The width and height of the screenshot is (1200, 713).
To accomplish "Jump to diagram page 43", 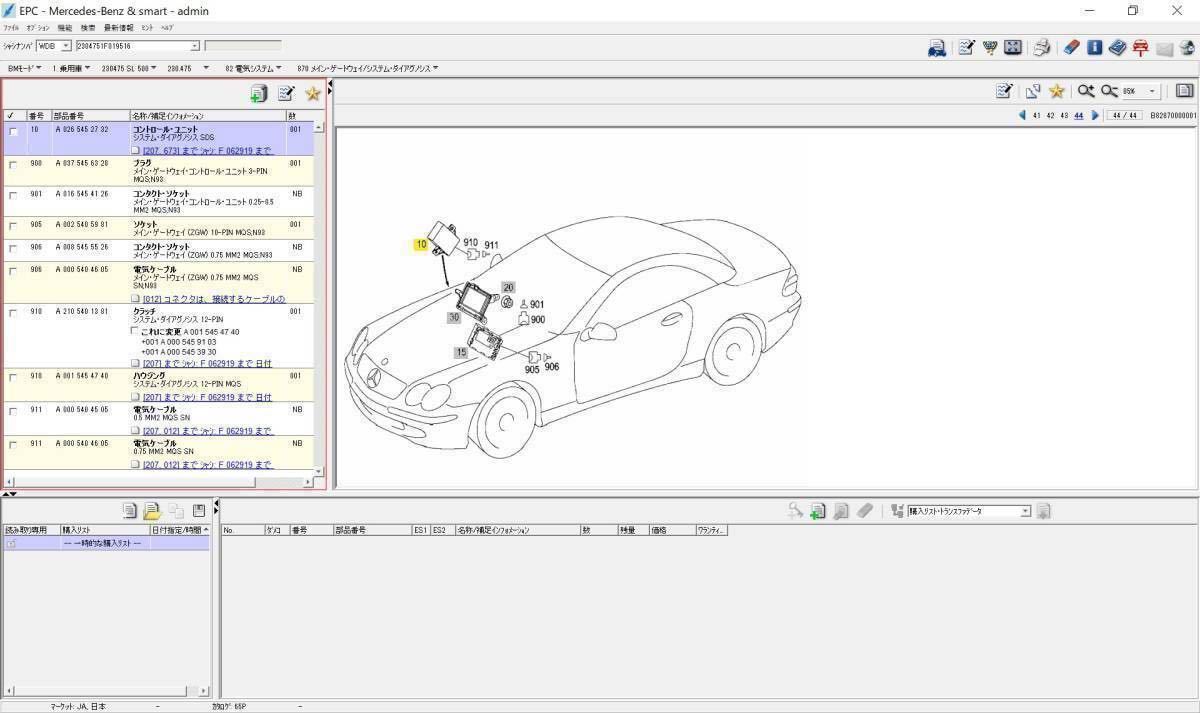I will pos(1065,116).
